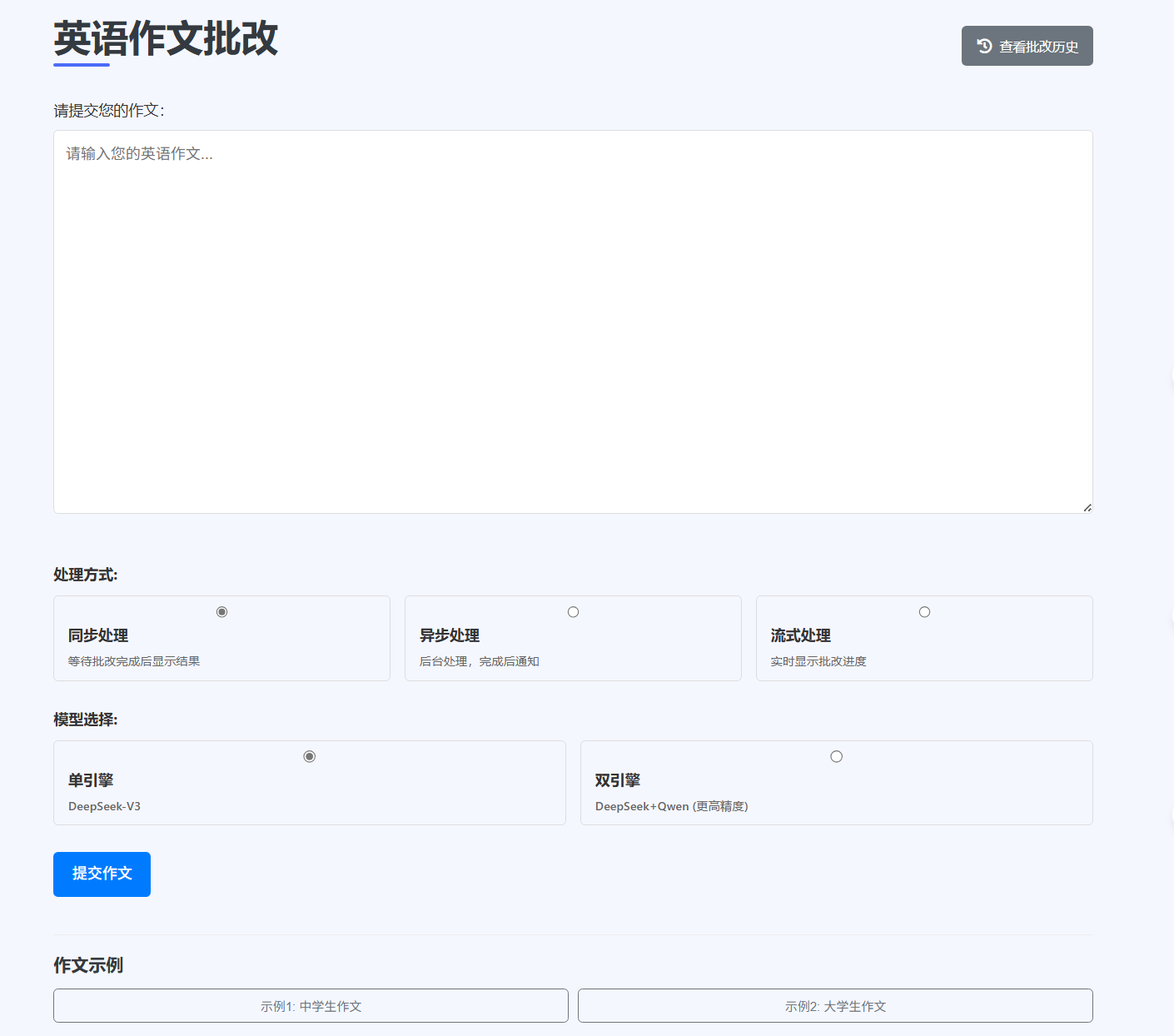
Task: Choose 双引擎 DeepSeek+Qwen for higher precision
Action: point(836,756)
